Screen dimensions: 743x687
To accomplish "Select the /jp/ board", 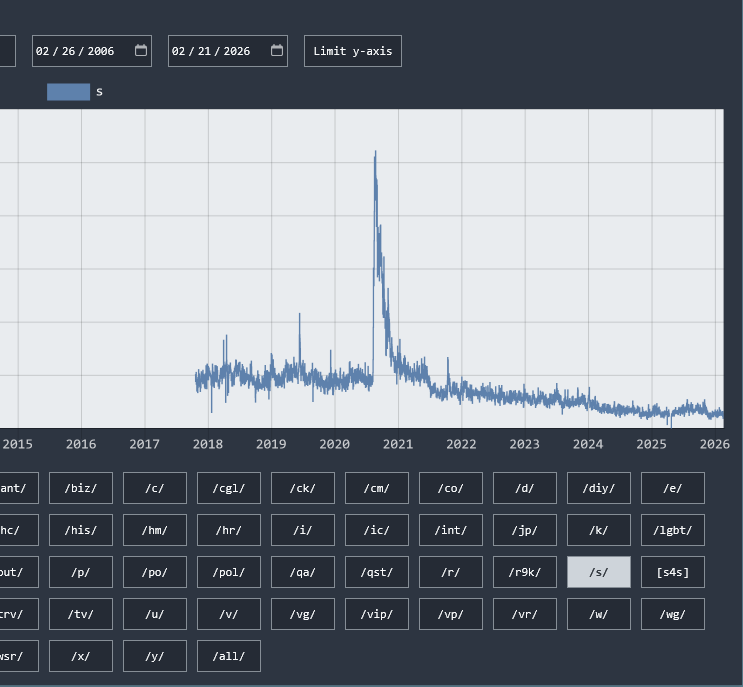I will click(525, 530).
